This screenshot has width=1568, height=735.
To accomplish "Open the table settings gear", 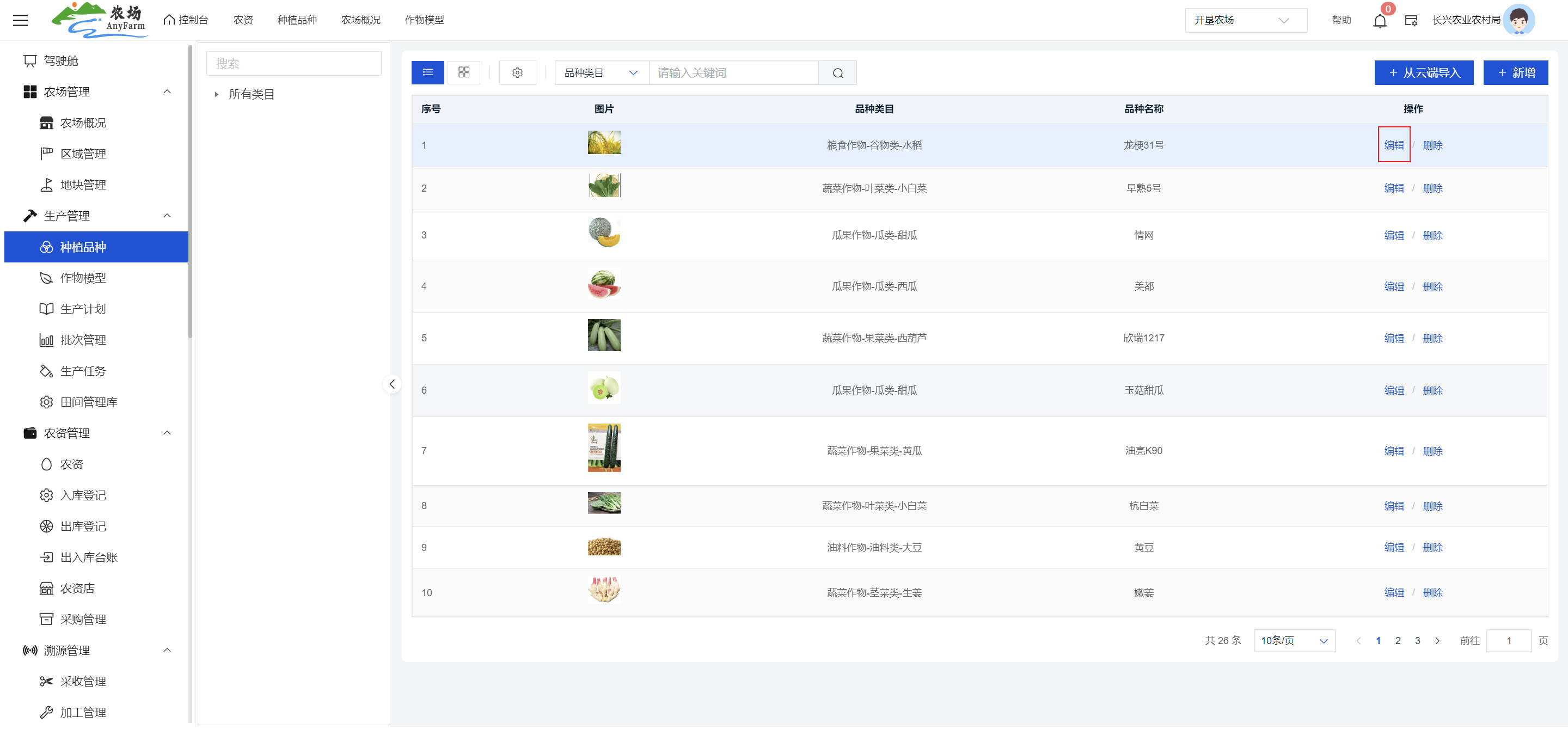I will click(517, 72).
